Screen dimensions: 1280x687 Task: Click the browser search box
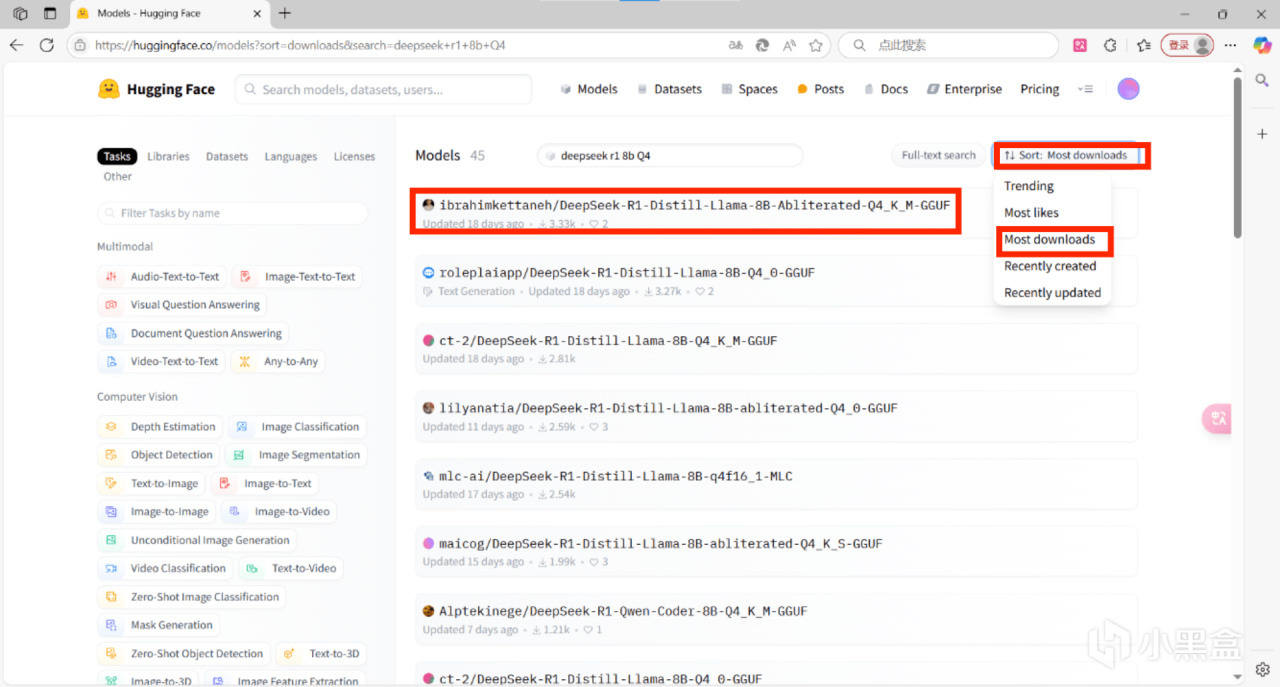948,45
